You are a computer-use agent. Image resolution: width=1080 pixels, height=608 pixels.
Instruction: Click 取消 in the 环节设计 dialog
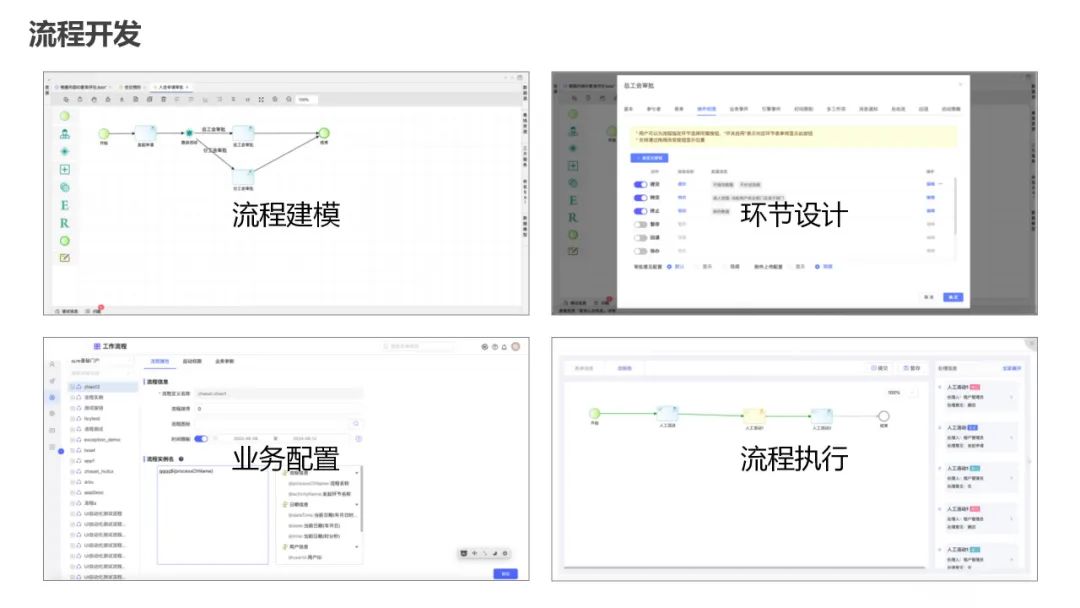coord(928,297)
